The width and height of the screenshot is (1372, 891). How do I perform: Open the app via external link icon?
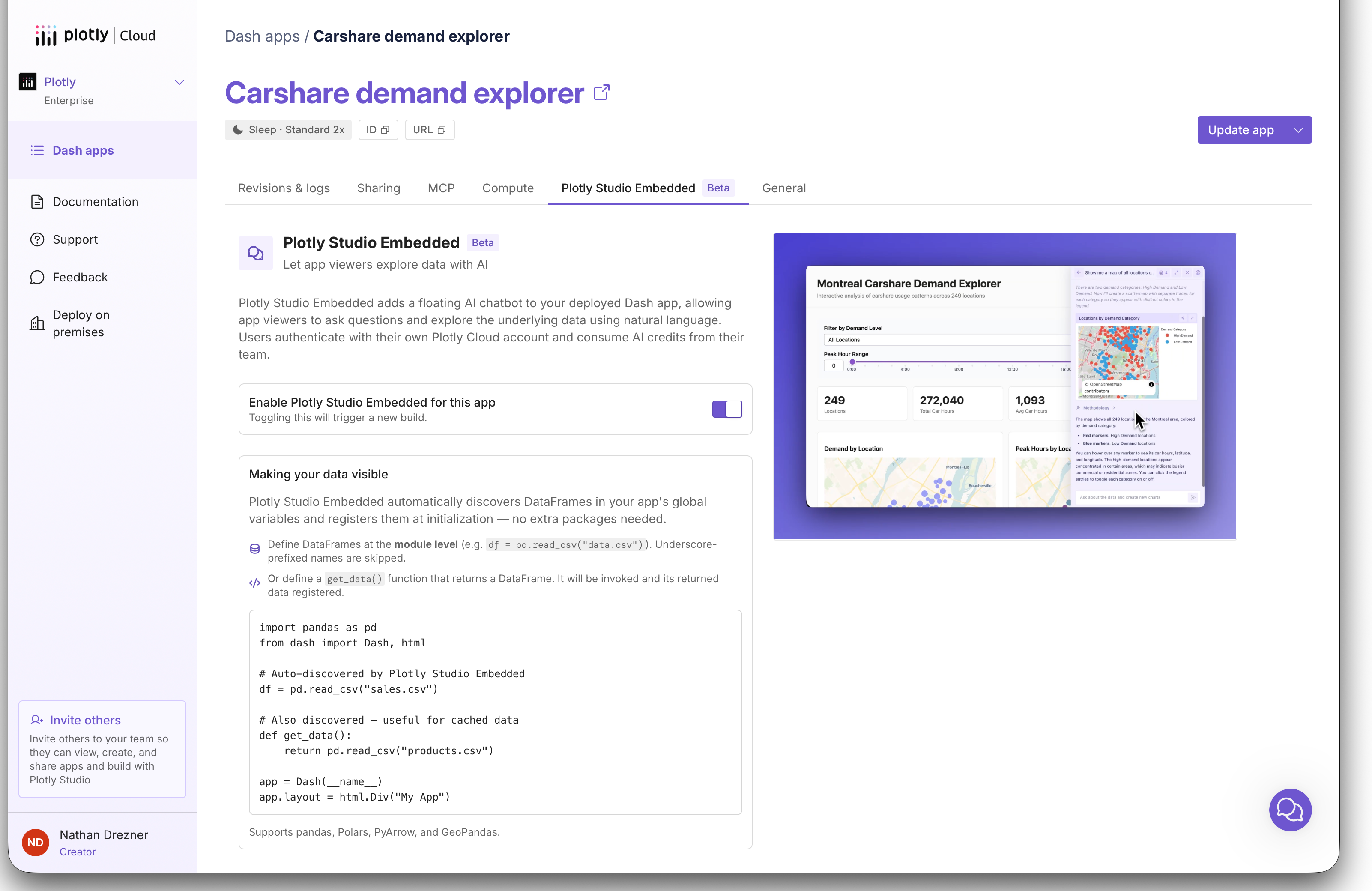click(x=602, y=92)
